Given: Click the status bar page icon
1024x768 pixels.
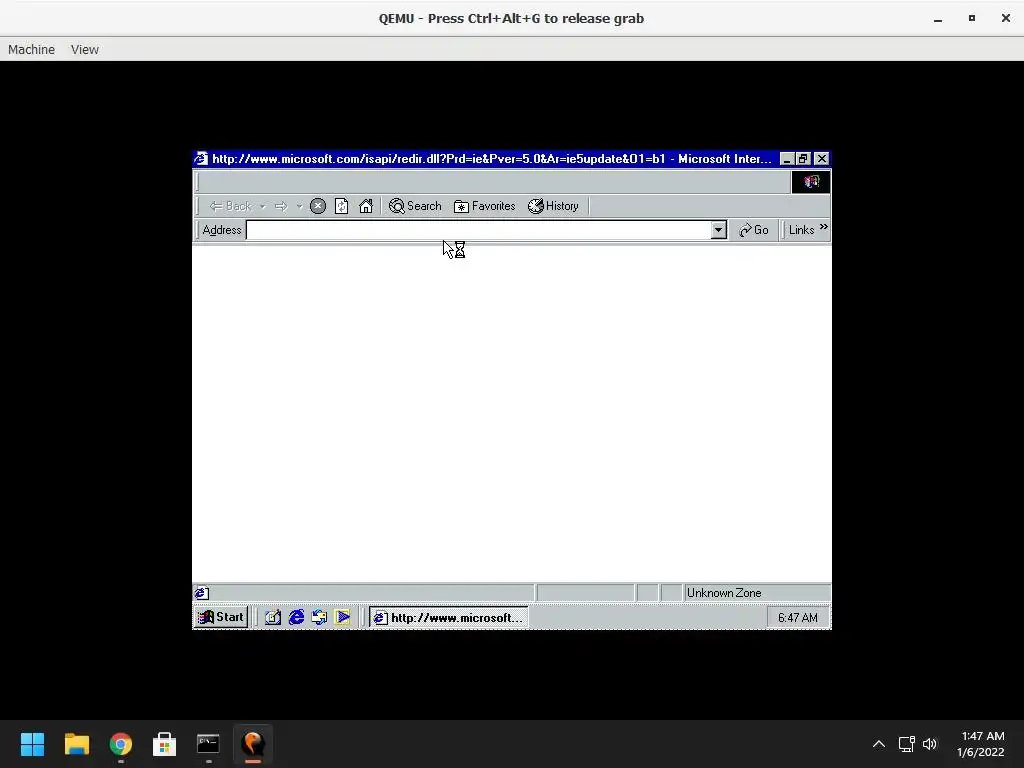Looking at the screenshot, I should (201, 593).
